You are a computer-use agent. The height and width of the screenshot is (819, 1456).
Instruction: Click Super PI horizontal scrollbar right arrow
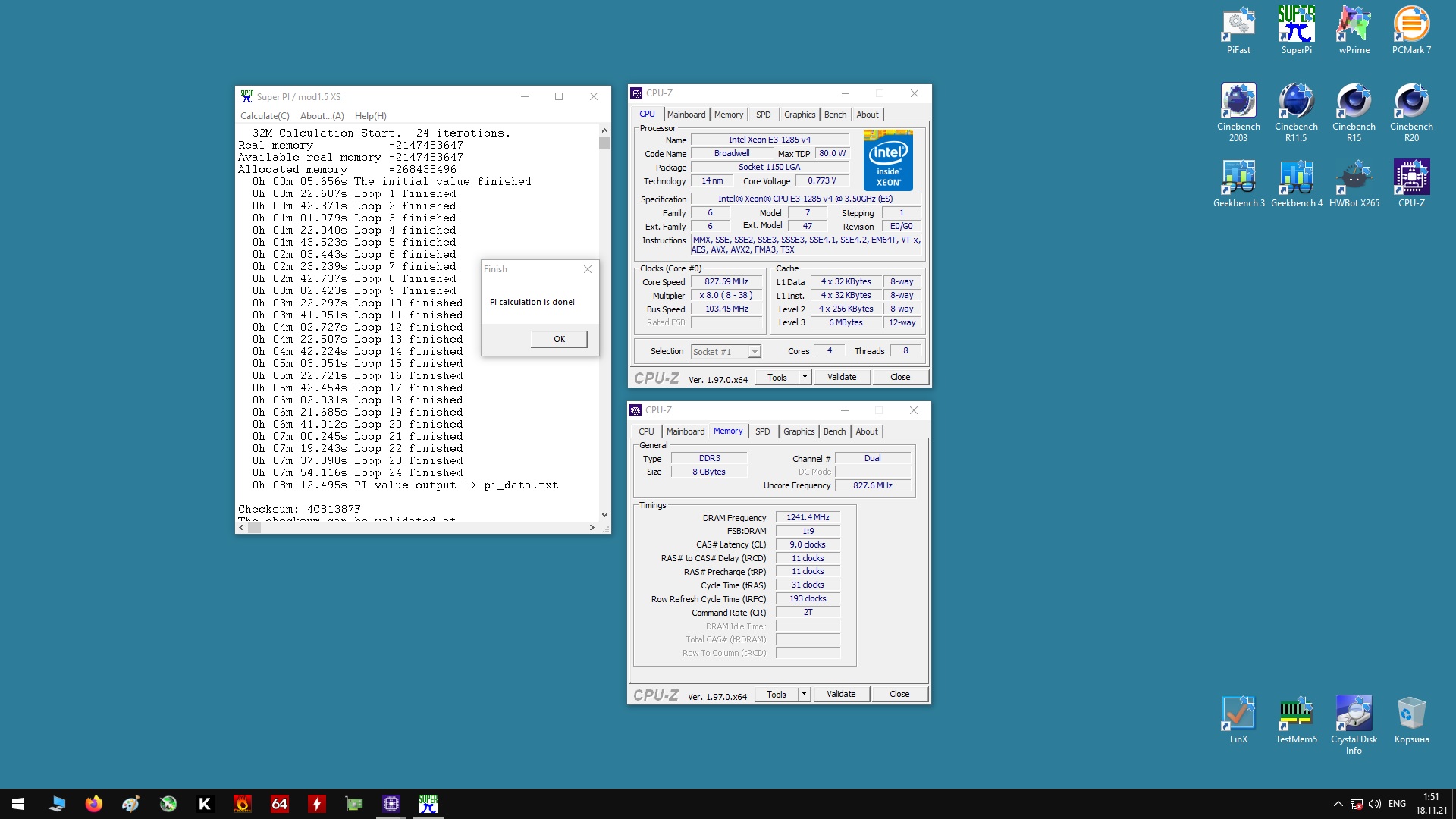[592, 527]
